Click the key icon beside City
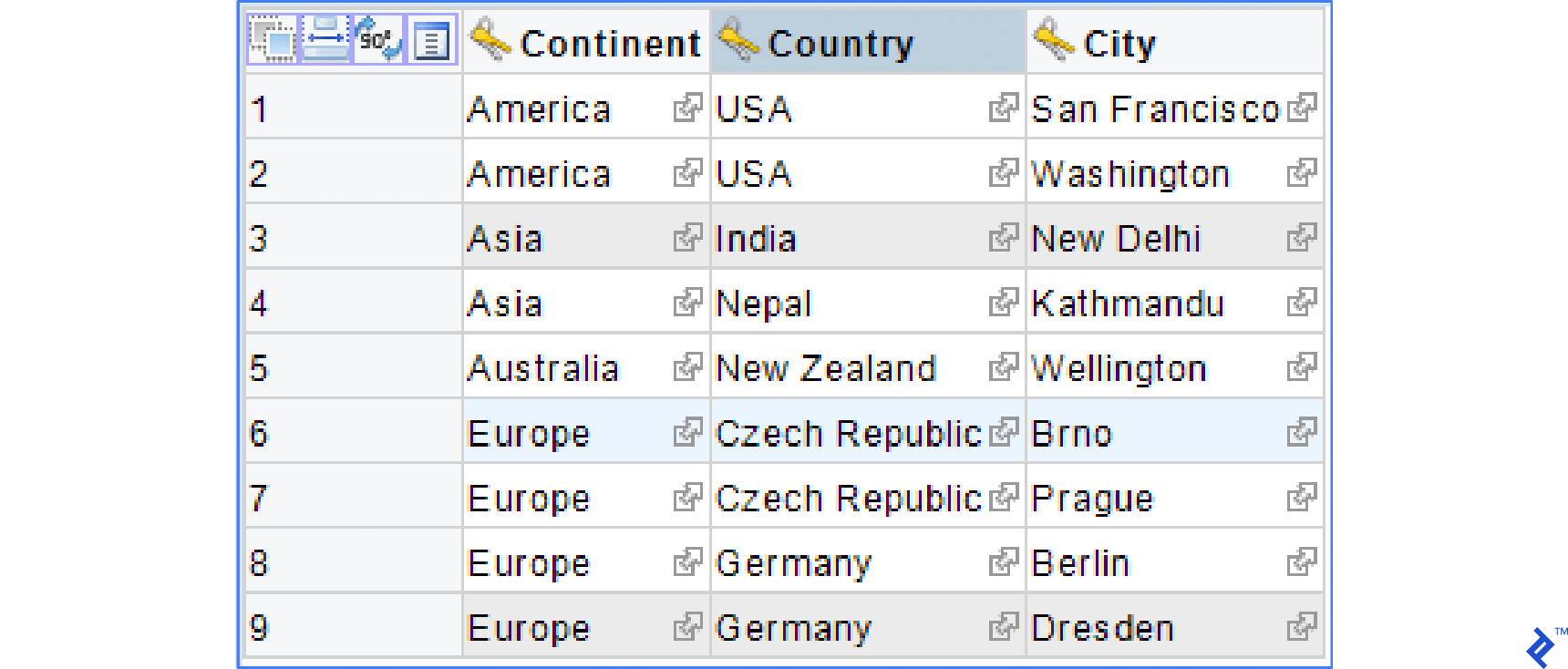This screenshot has height=669, width=1568. click(x=1054, y=40)
